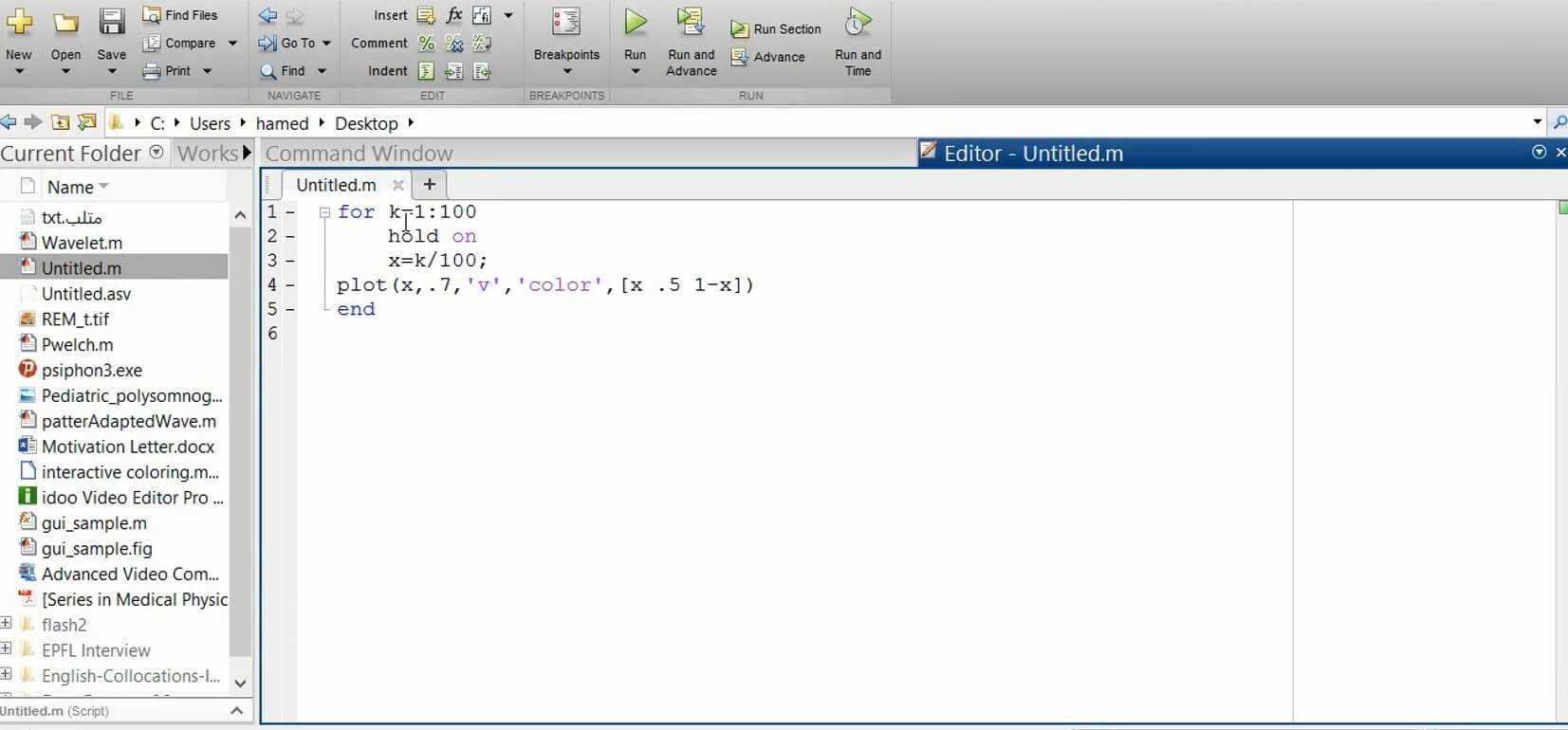The image size is (1568, 730).
Task: Collapse the Untitled.m details panel
Action: (x=237, y=710)
